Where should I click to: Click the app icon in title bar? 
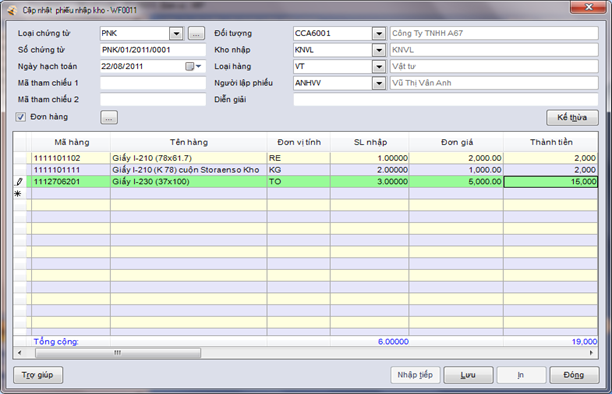click(x=12, y=10)
